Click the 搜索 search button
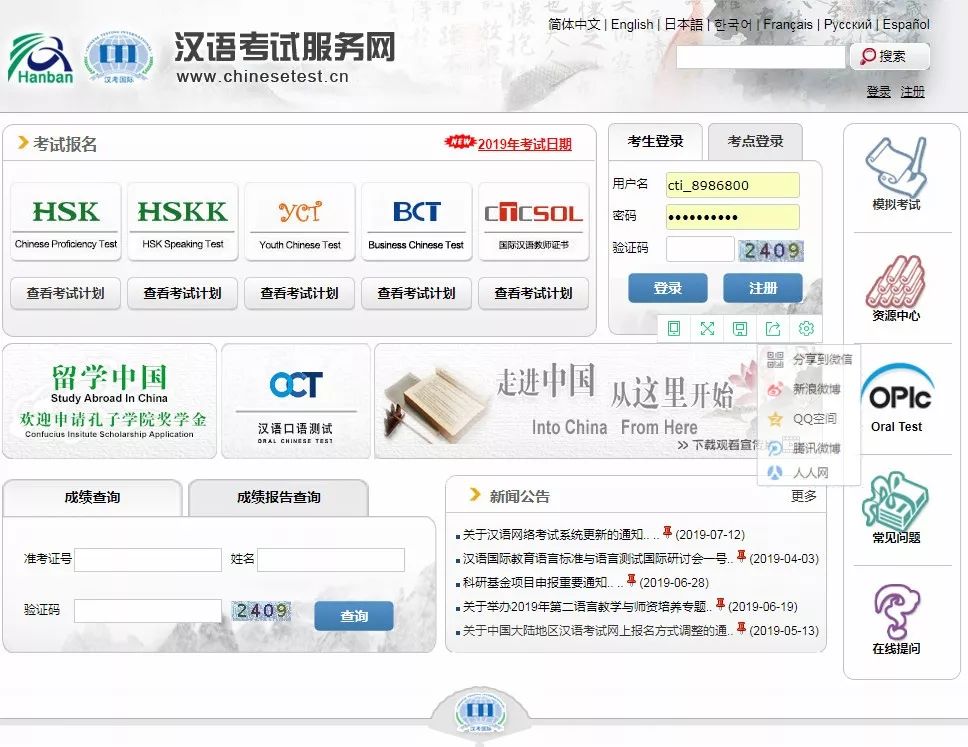 [x=890, y=56]
